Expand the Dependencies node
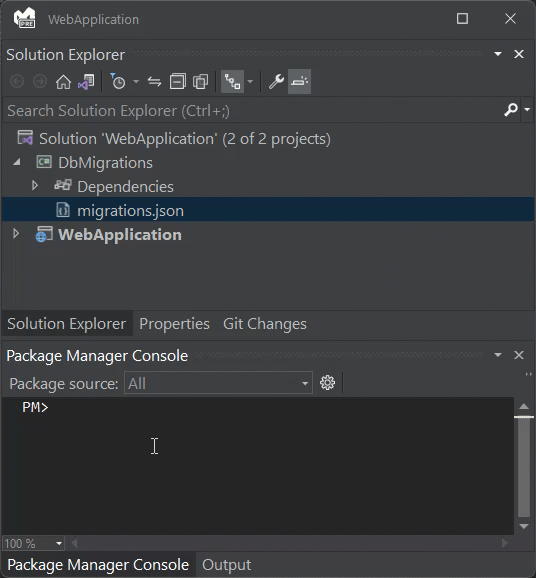The image size is (536, 578). [35, 186]
